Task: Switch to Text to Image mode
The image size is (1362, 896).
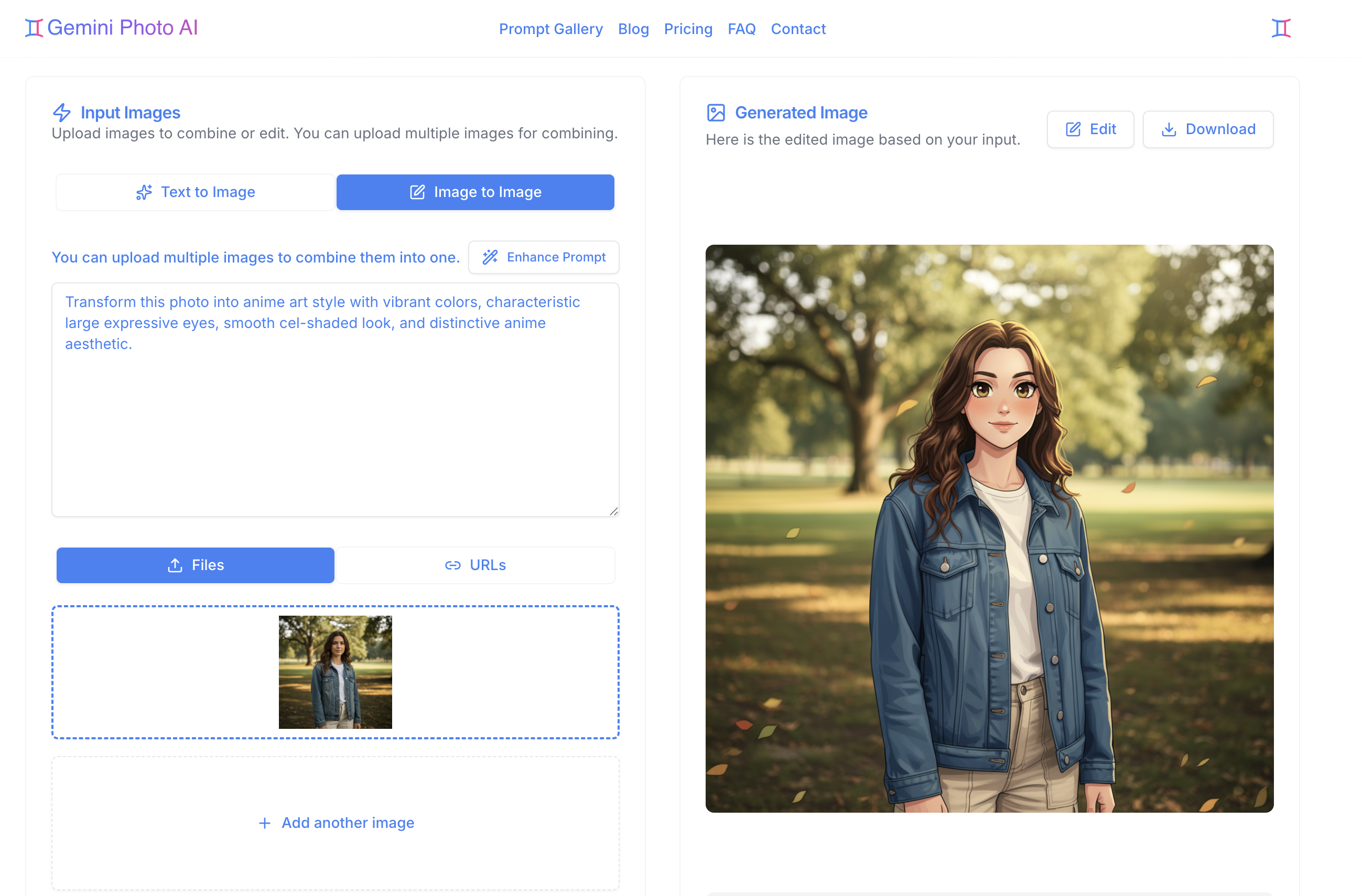Action: 194,192
